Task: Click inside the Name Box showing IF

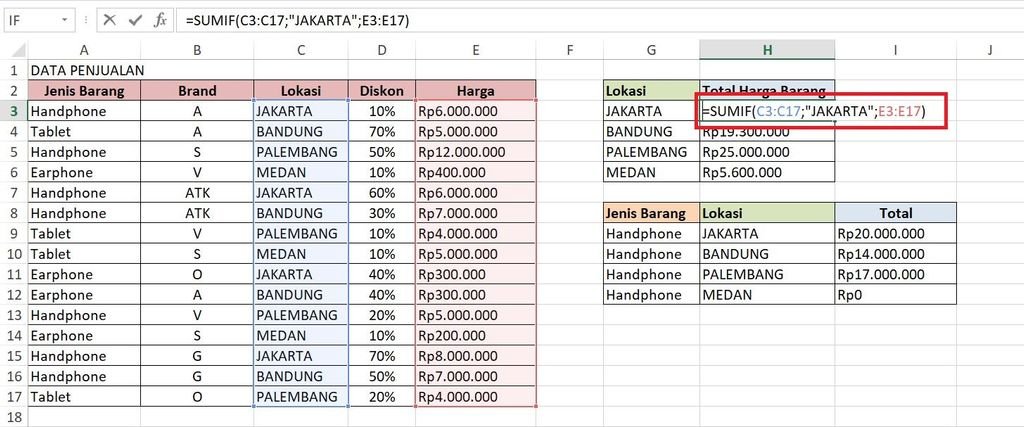Action: tap(30, 20)
